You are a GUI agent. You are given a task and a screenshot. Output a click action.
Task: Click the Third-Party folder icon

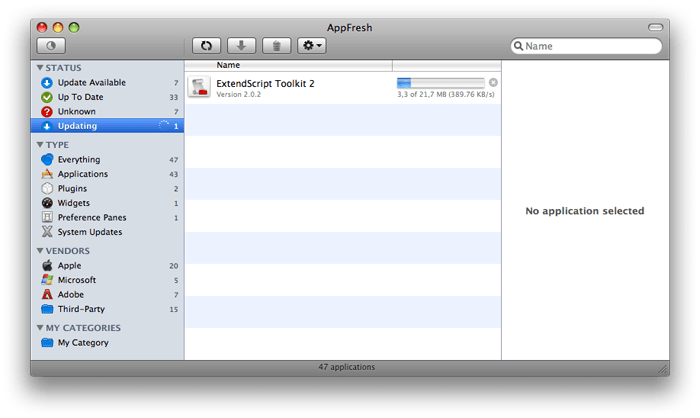[x=47, y=309]
